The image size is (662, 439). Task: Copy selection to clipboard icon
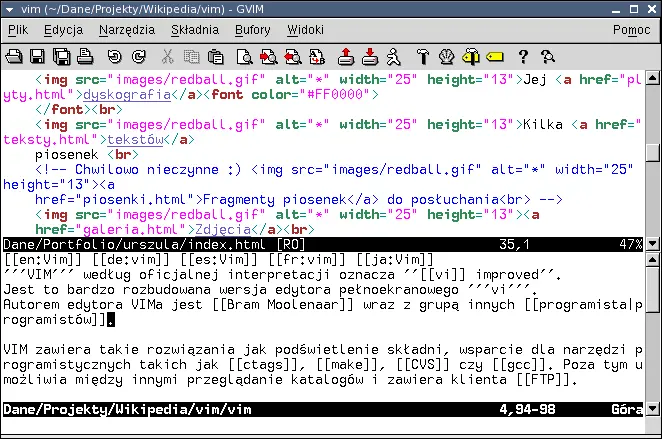[192, 56]
